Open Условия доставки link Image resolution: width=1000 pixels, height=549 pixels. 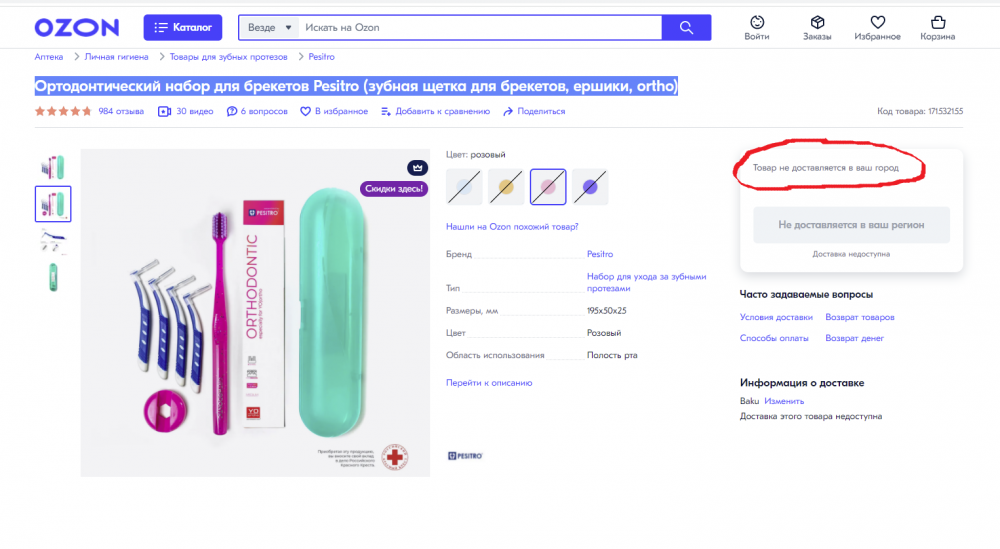click(776, 317)
